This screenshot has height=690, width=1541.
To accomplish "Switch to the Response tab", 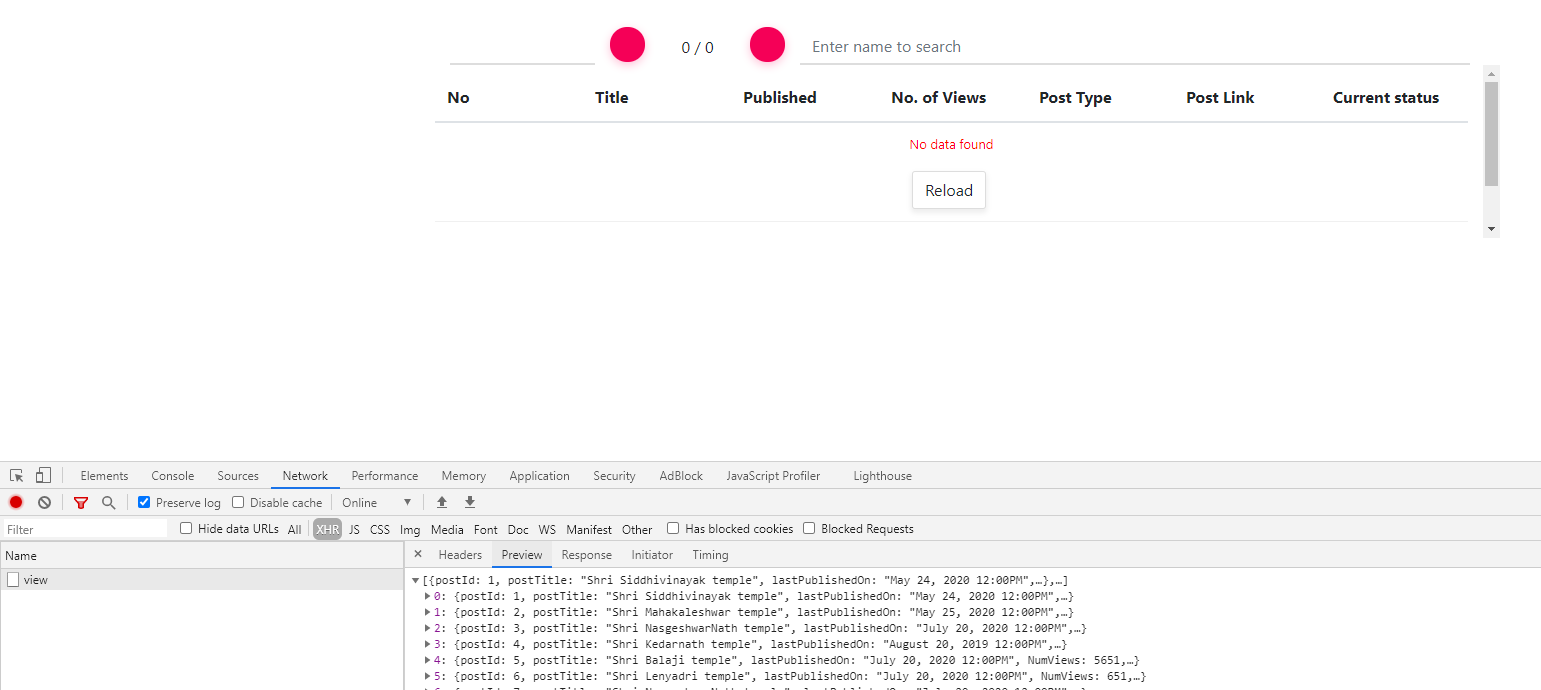I will 586,554.
